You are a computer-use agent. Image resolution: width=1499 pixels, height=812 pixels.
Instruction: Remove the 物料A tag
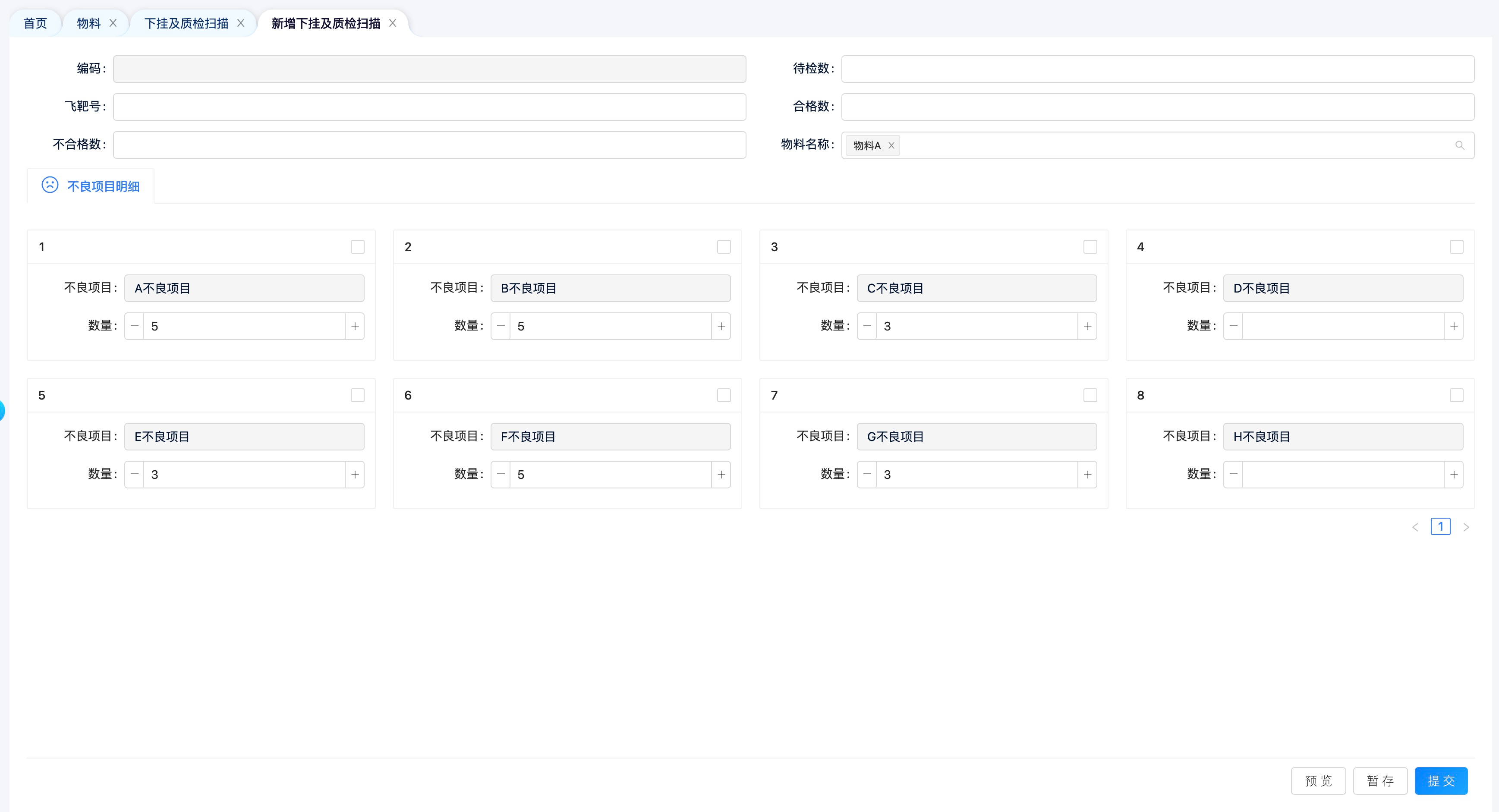click(891, 145)
